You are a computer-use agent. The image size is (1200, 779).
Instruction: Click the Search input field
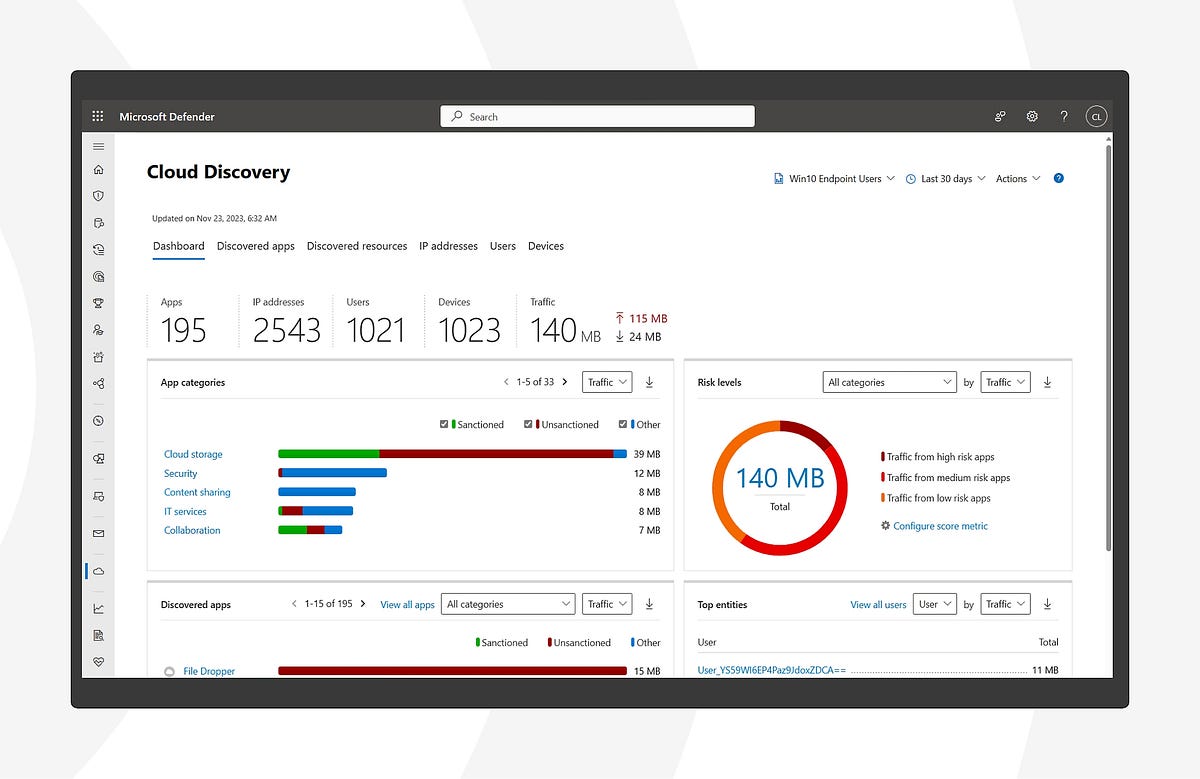point(596,116)
